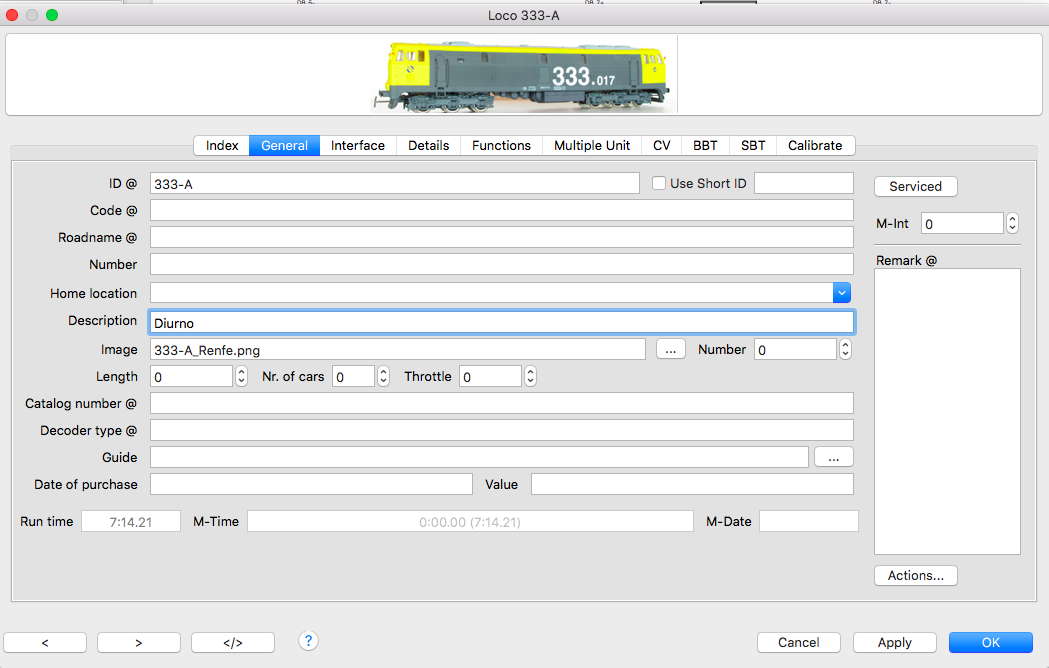1049x668 pixels.
Task: Click the Date of purchase field
Action: (311, 484)
